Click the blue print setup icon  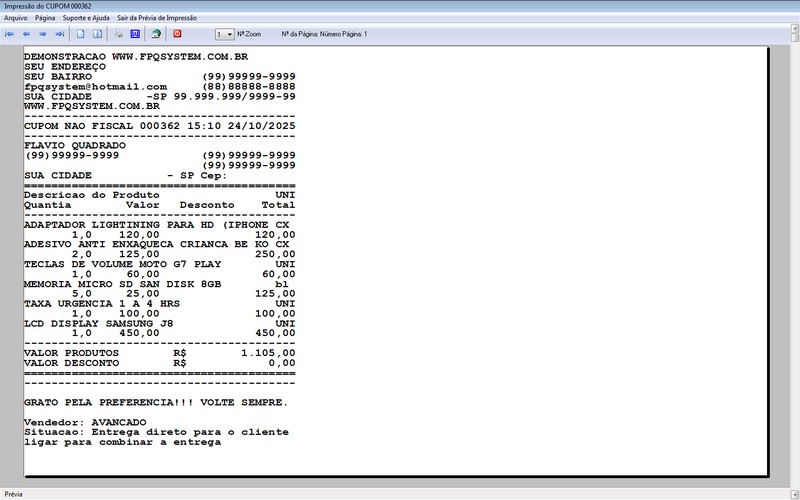tap(134, 34)
